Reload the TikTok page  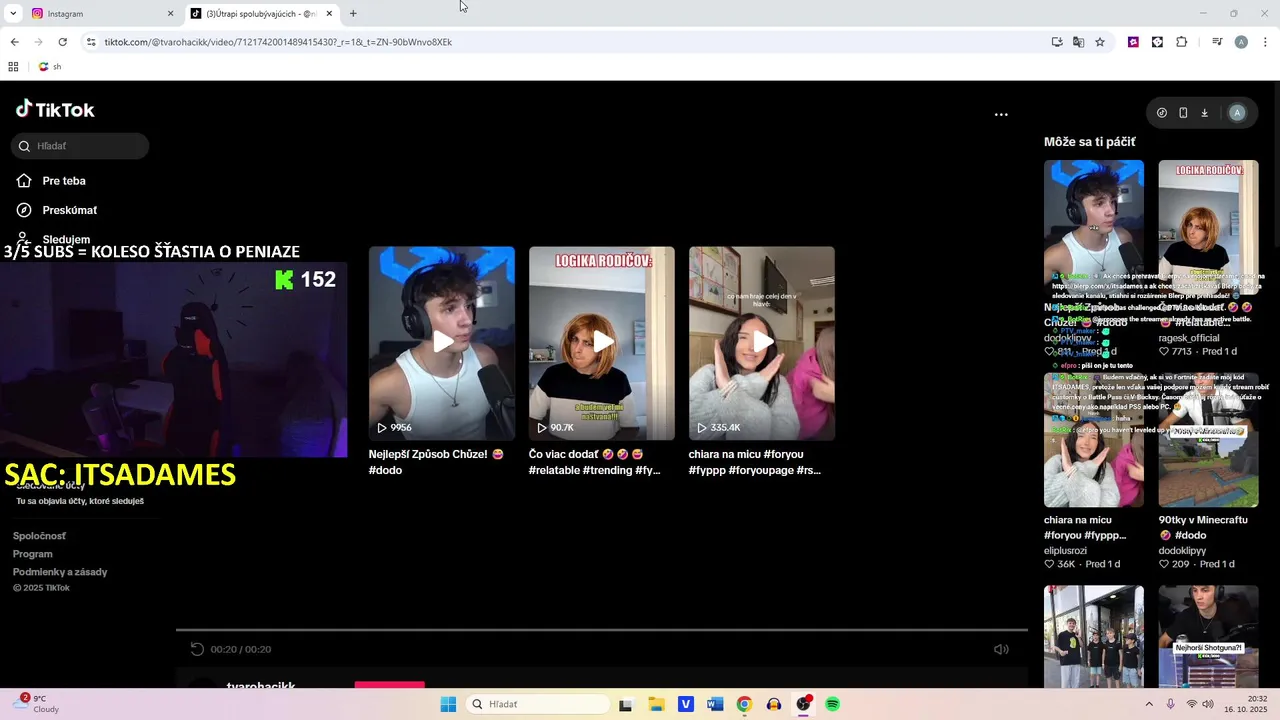point(62,42)
